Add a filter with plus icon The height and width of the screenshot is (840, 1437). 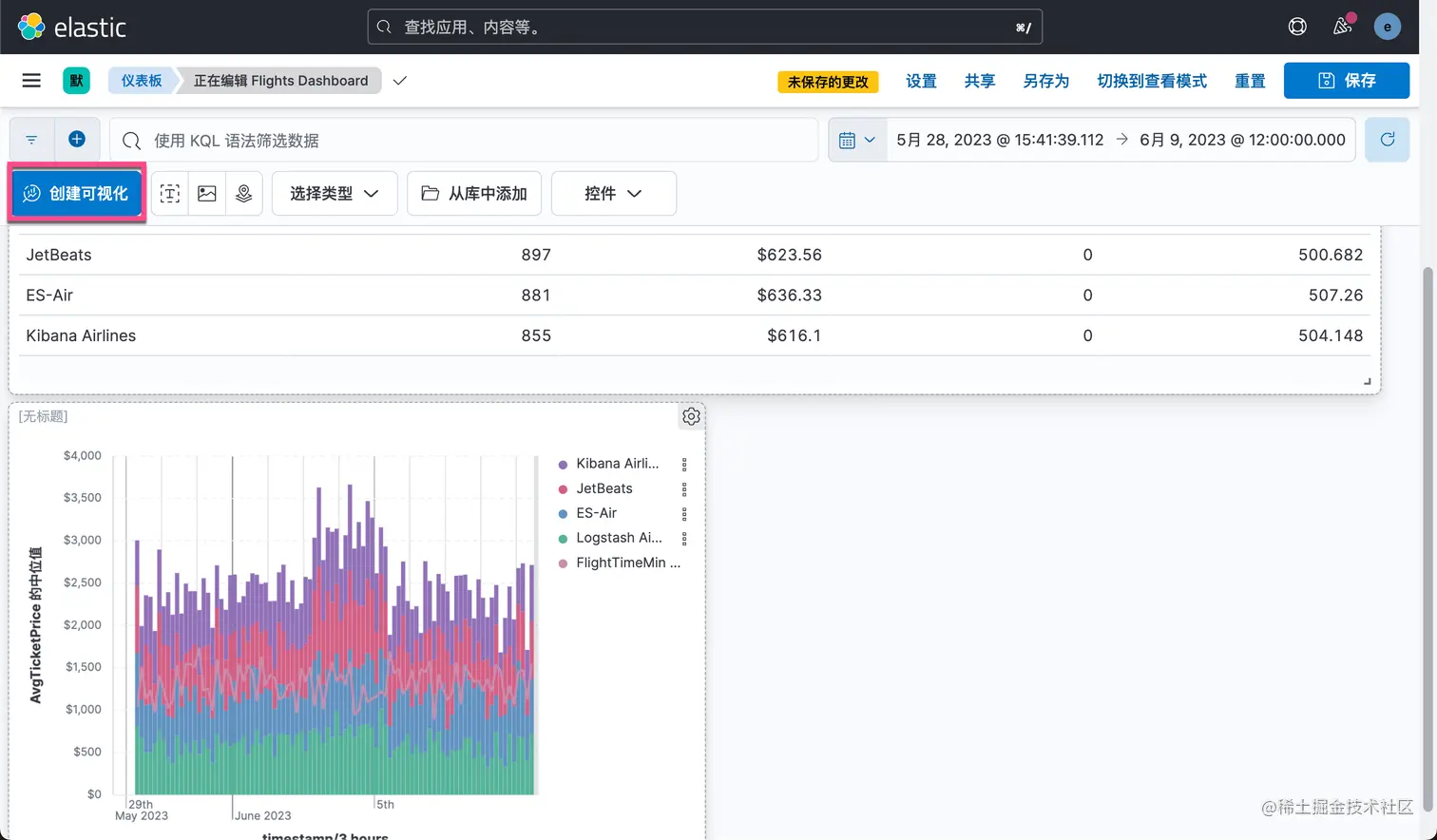77,140
